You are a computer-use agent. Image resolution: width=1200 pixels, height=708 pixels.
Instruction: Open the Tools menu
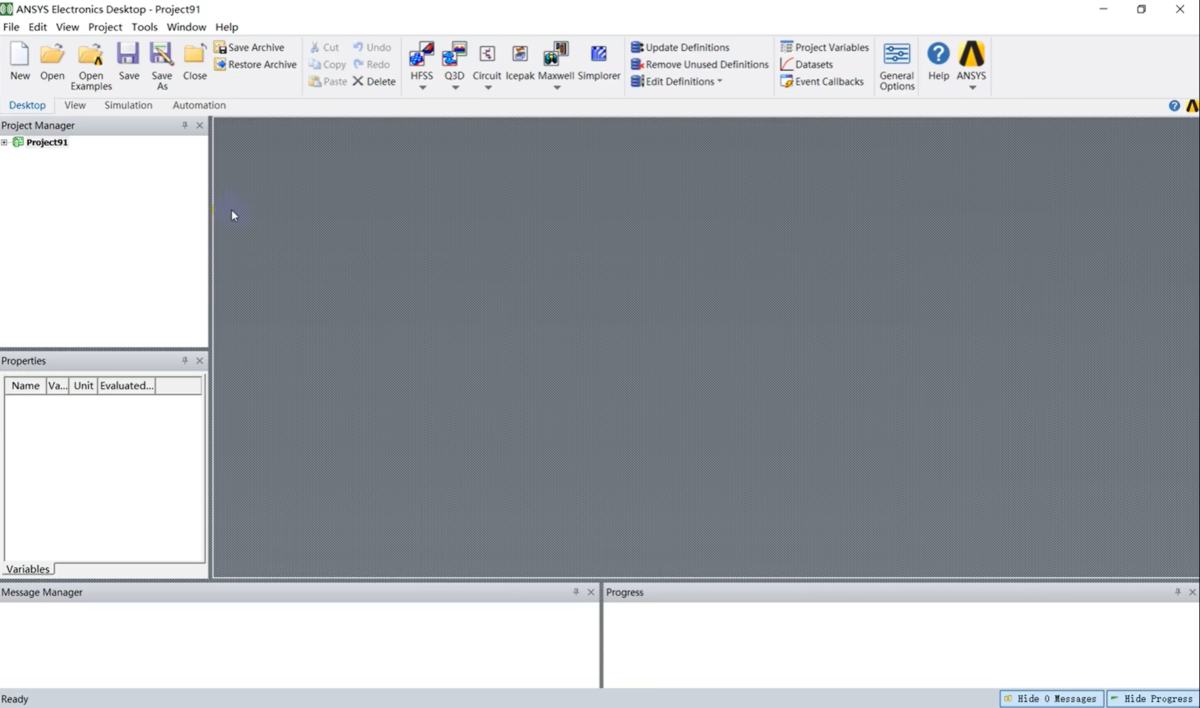(145, 27)
